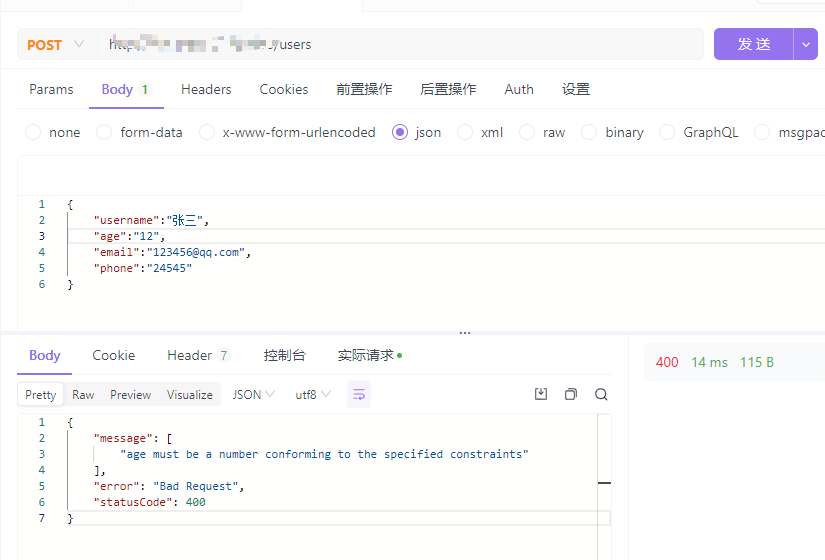Viewport: 825px width, 560px height.
Task: Open the utf8 encoding dropdown
Action: coord(312,394)
